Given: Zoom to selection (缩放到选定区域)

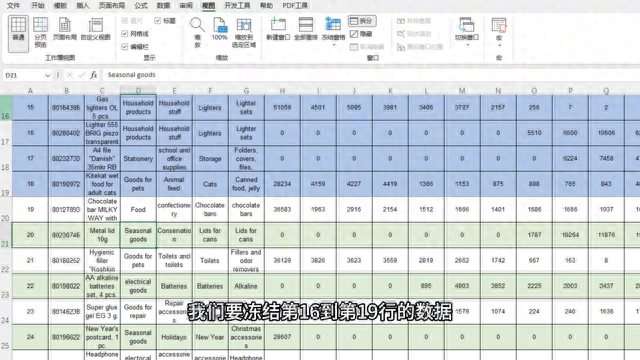Looking at the screenshot, I should tap(244, 33).
